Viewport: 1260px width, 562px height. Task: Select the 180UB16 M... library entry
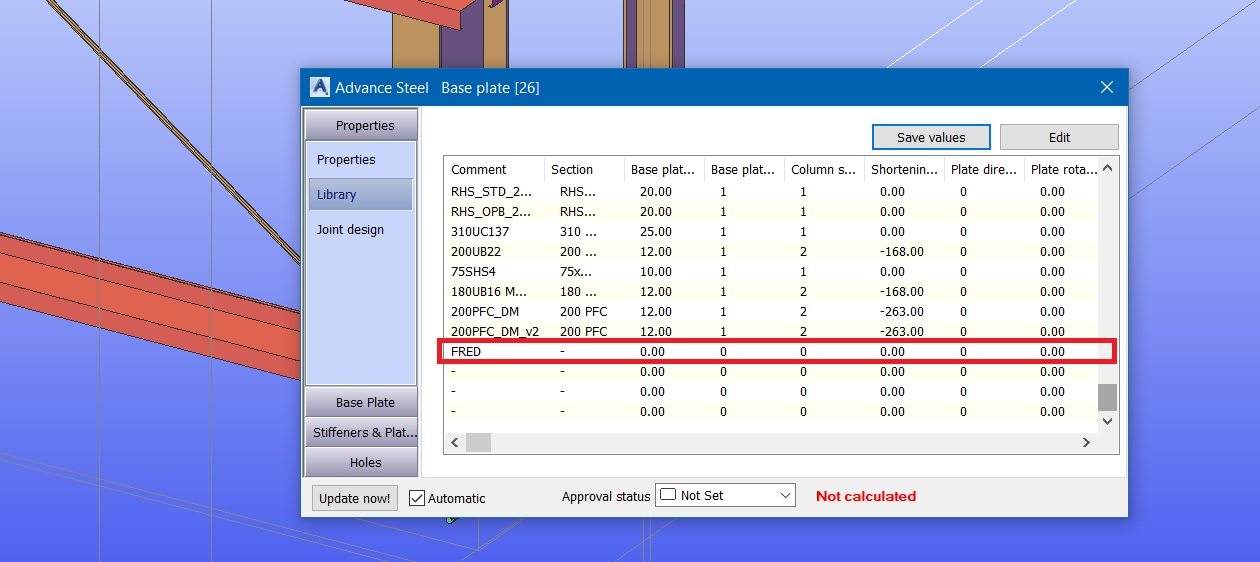pyautogui.click(x=771, y=291)
